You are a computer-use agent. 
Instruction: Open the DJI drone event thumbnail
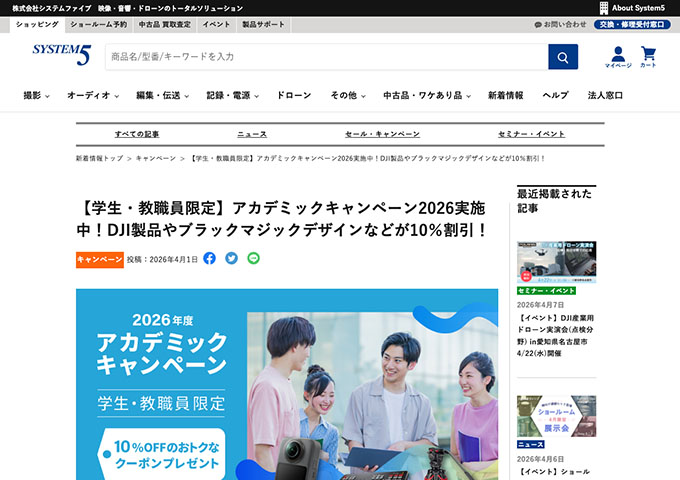tap(556, 262)
